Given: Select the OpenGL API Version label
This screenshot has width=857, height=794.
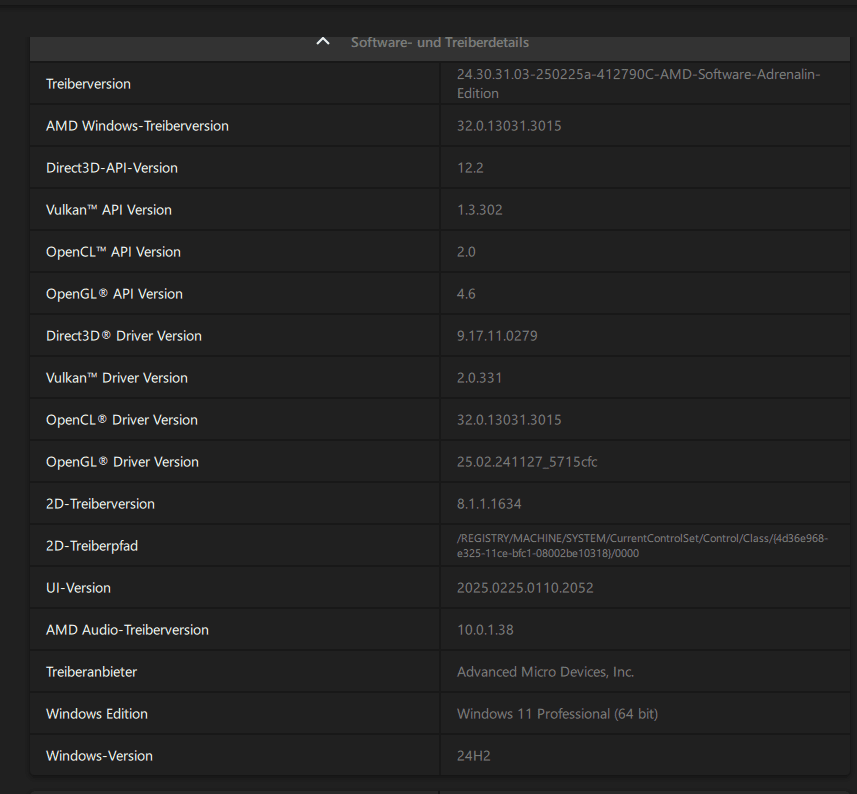Looking at the screenshot, I should pos(114,295).
